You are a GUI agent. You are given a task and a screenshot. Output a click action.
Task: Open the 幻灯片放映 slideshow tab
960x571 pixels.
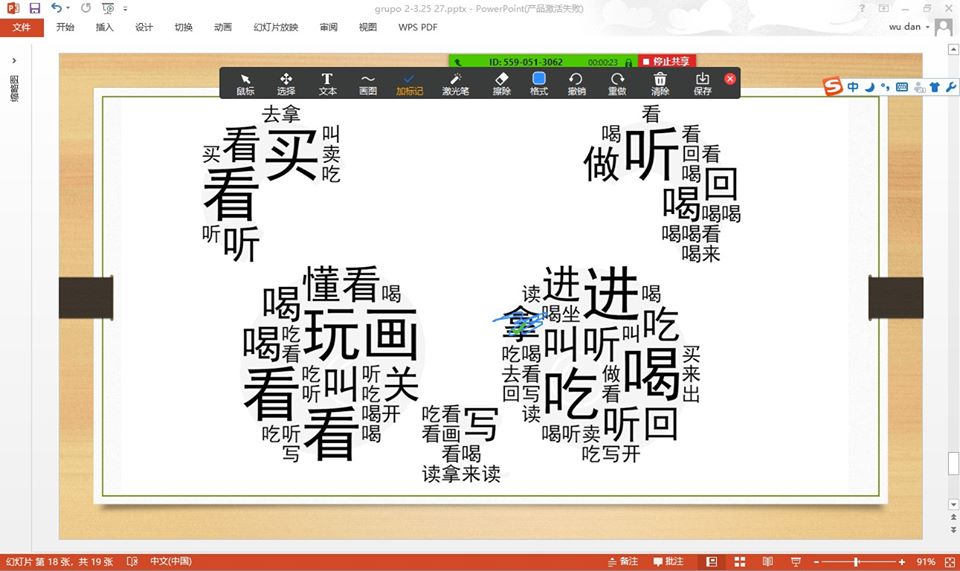click(276, 27)
